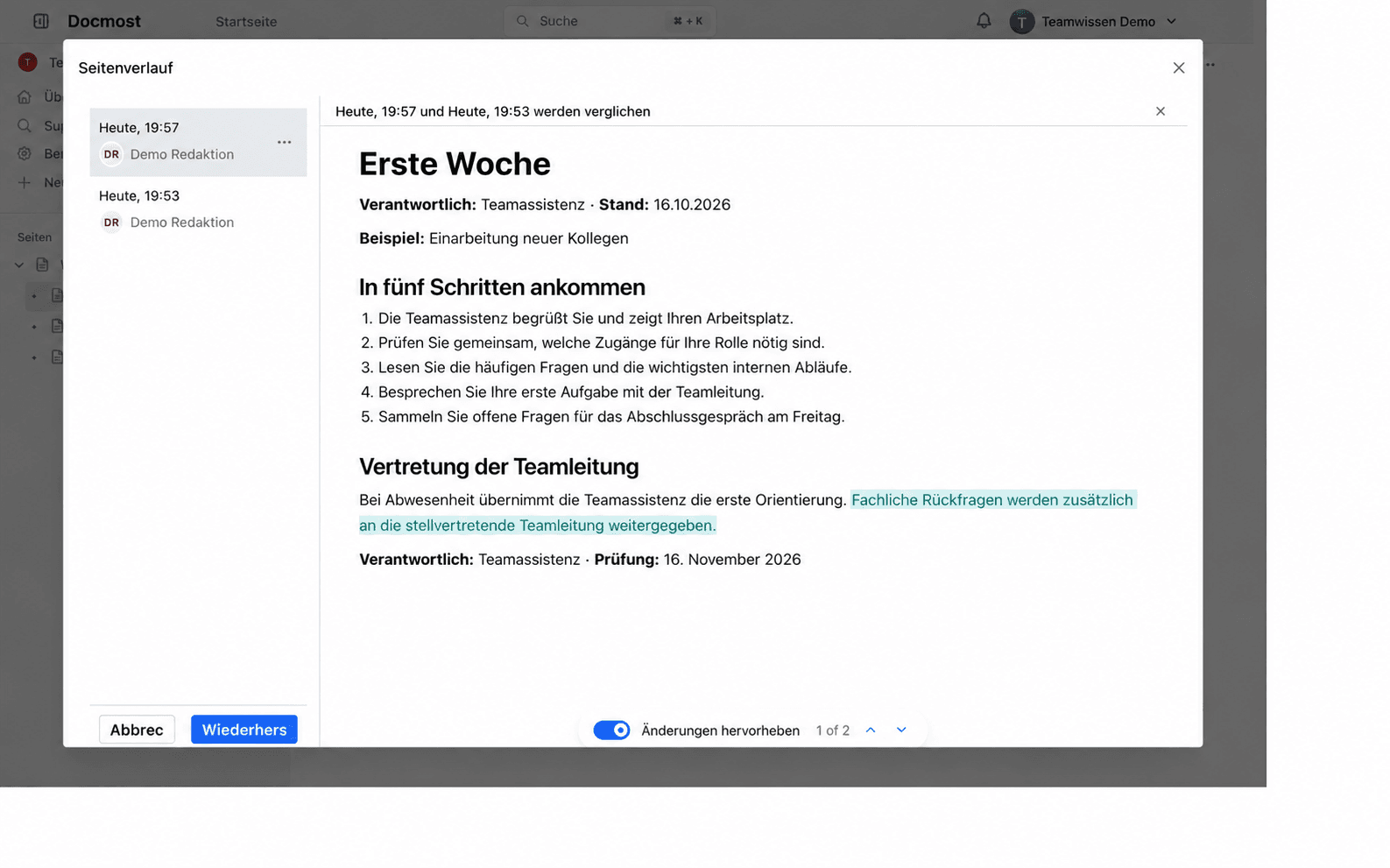The image size is (1390, 868).
Task: Click the highlighted text "Fachliche Rückfragen werden zusätzlich"
Action: click(992, 500)
